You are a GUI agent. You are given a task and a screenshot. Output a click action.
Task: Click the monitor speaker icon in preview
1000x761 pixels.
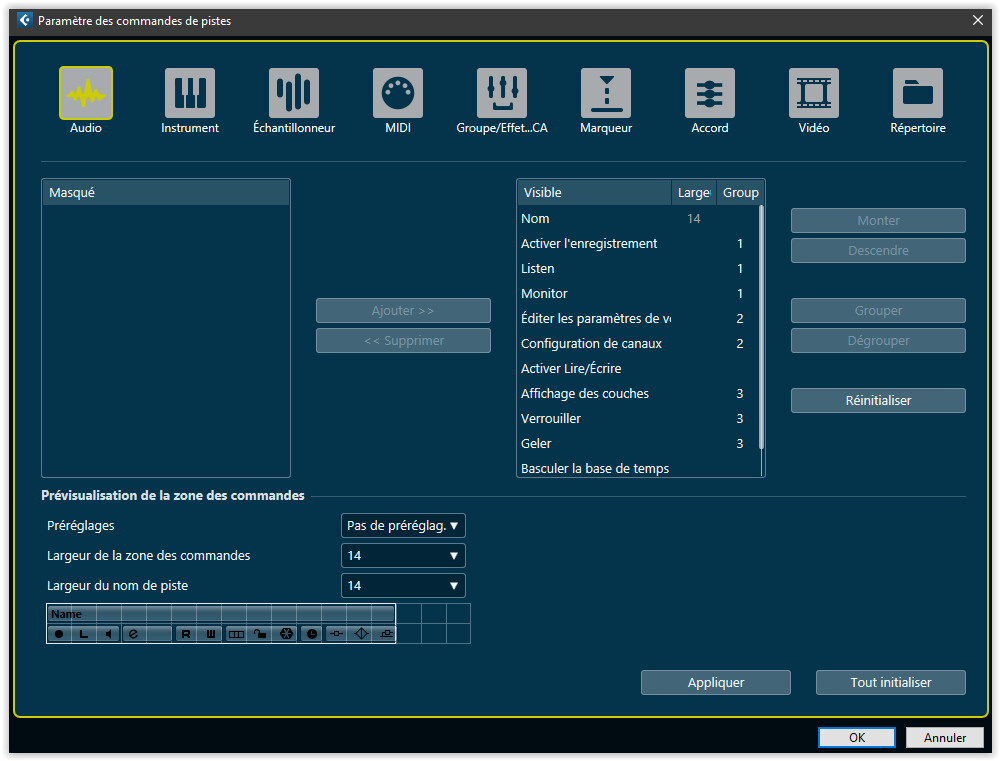tap(108, 633)
